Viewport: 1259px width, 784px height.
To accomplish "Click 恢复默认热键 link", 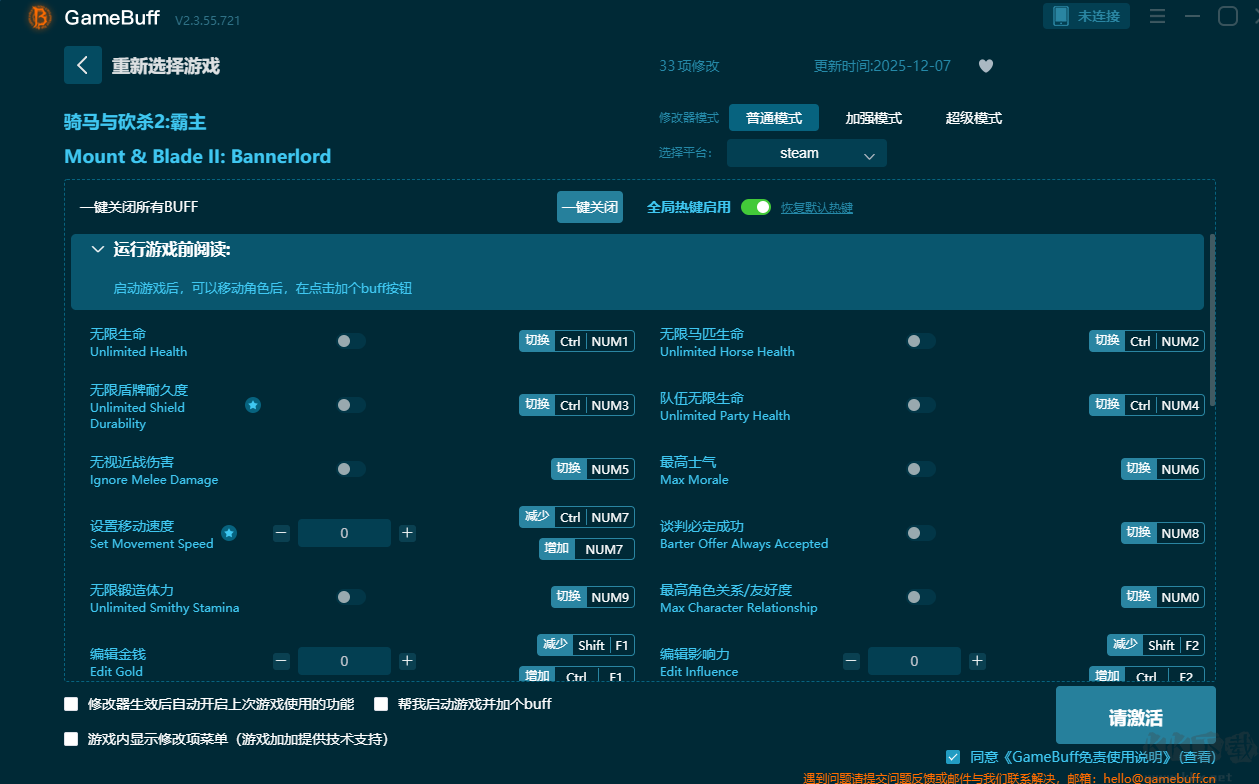I will (x=817, y=208).
